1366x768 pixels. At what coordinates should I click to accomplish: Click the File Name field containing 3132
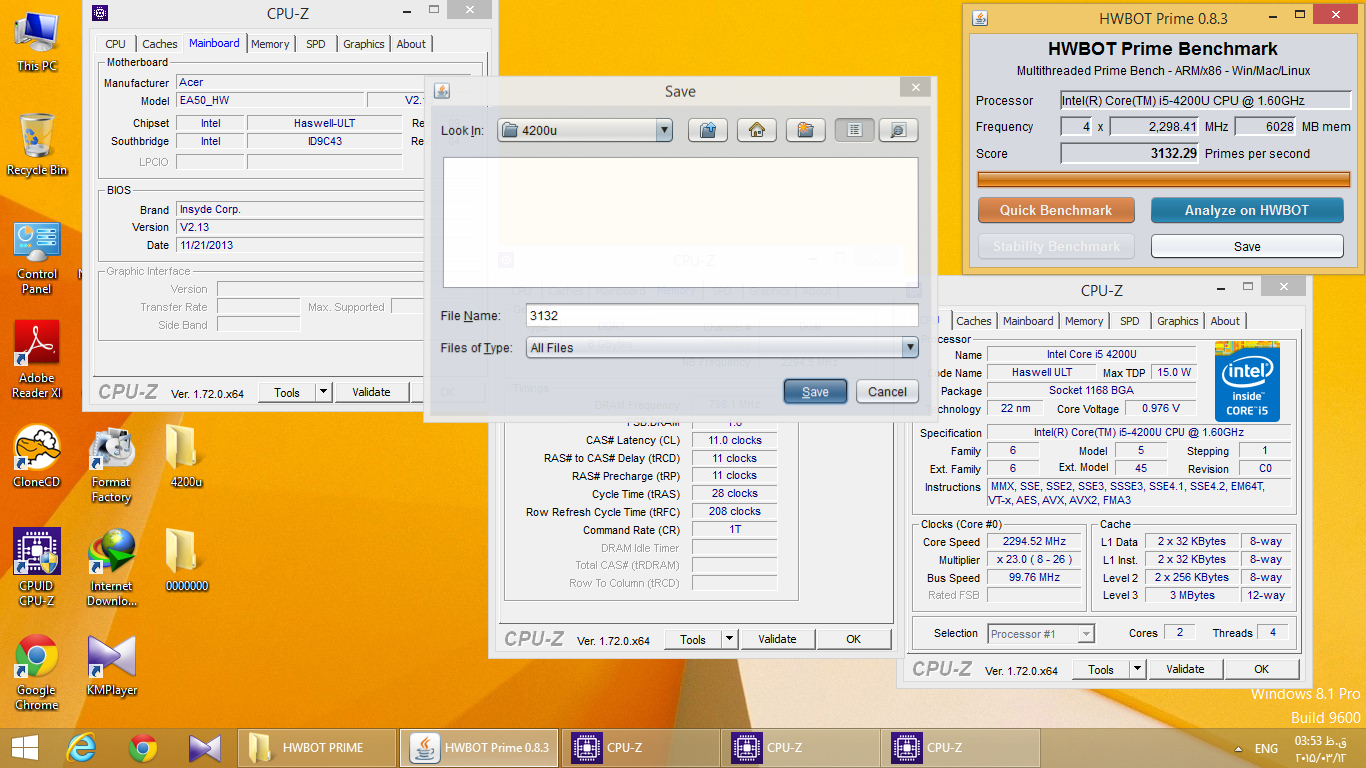coord(722,315)
